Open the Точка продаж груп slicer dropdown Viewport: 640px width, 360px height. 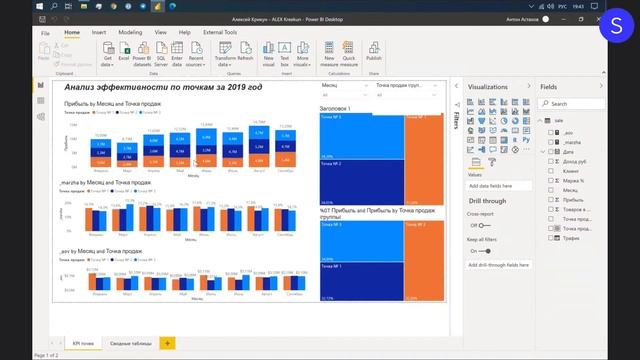click(434, 95)
